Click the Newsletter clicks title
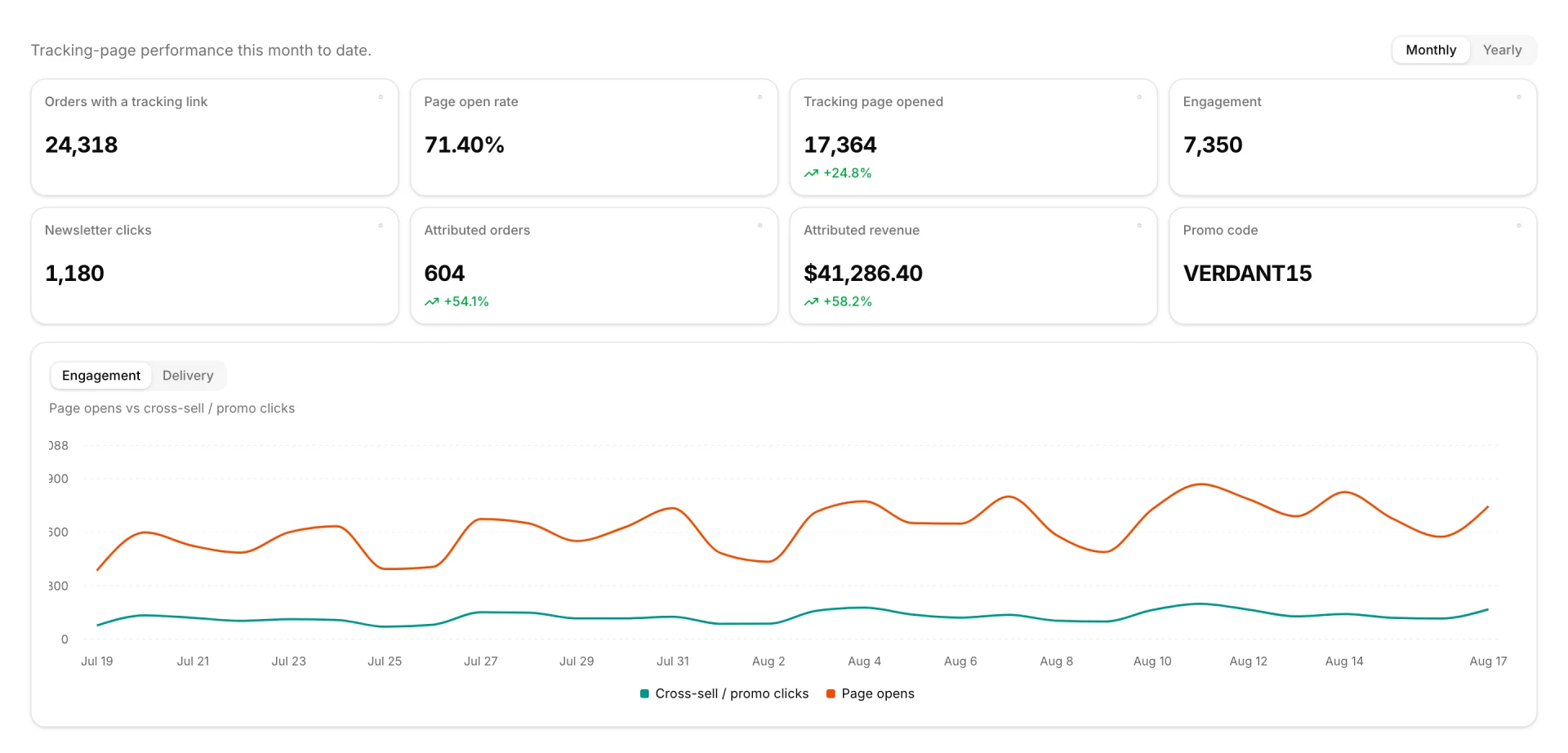Screen dimensions: 1568x753 pos(98,230)
